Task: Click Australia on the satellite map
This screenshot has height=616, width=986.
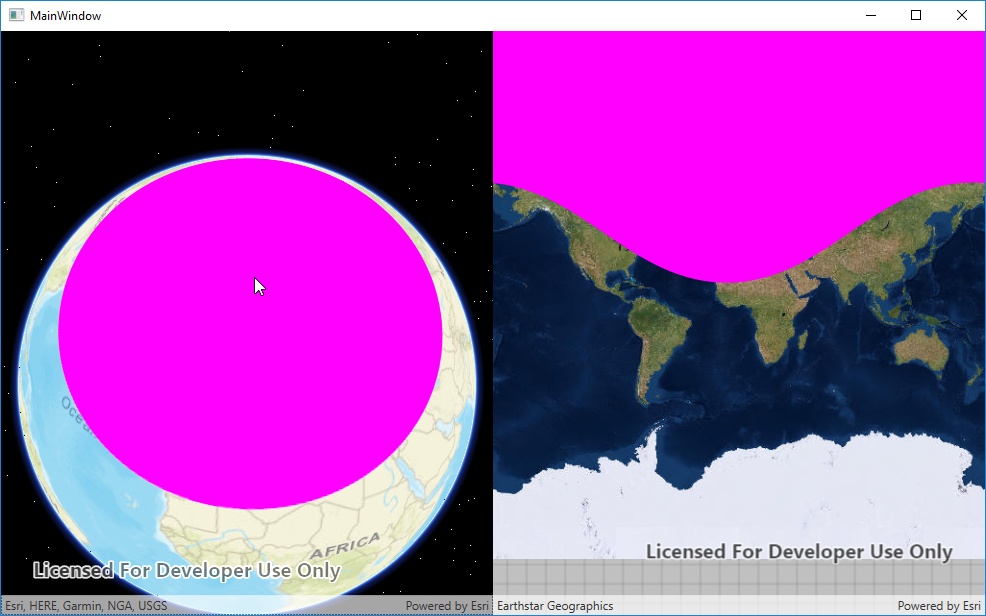Action: click(921, 352)
